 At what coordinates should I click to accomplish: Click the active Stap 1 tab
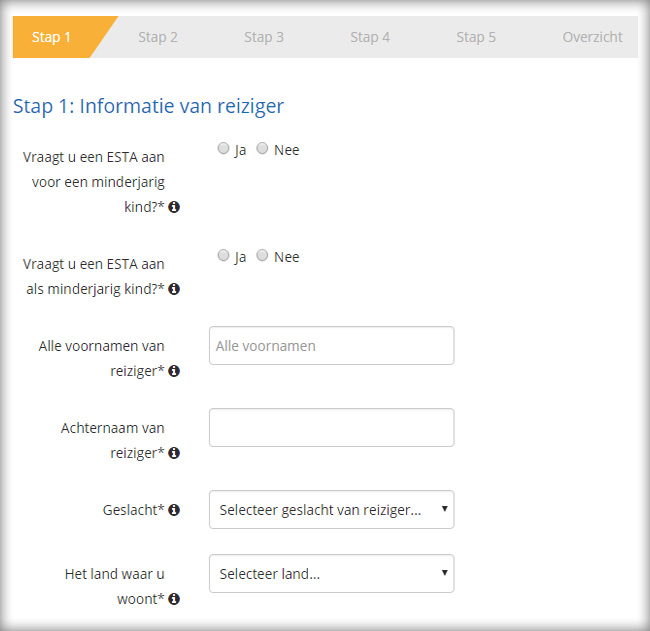[52, 37]
